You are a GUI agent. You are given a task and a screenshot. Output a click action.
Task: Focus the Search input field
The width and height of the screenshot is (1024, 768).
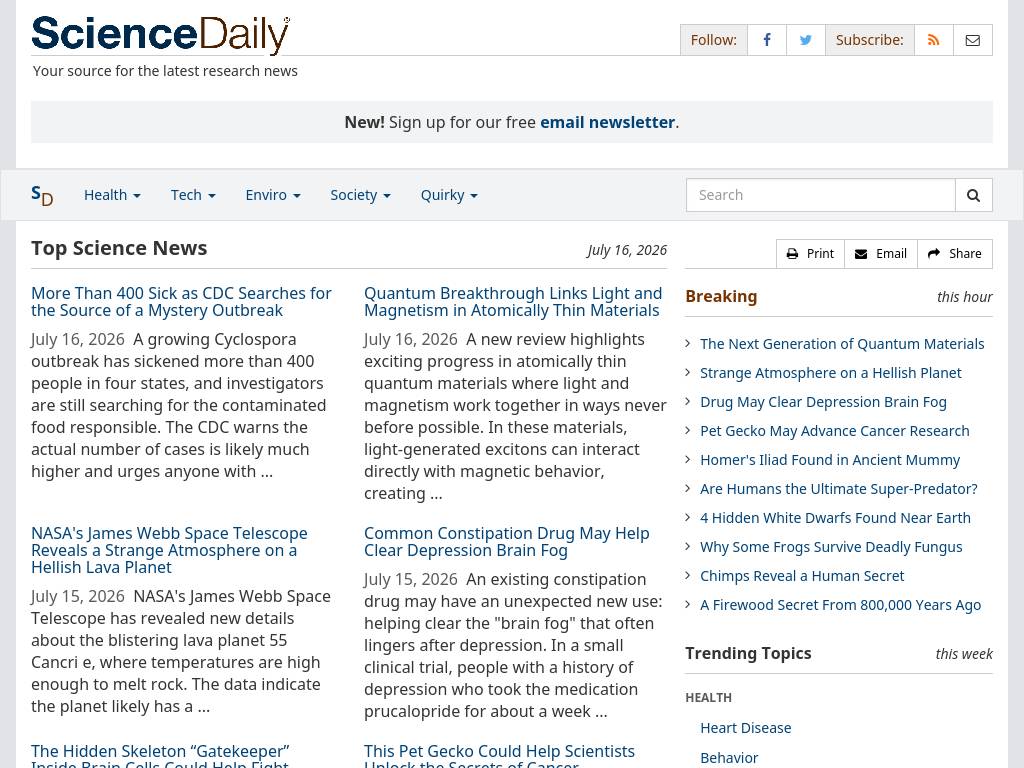point(821,195)
